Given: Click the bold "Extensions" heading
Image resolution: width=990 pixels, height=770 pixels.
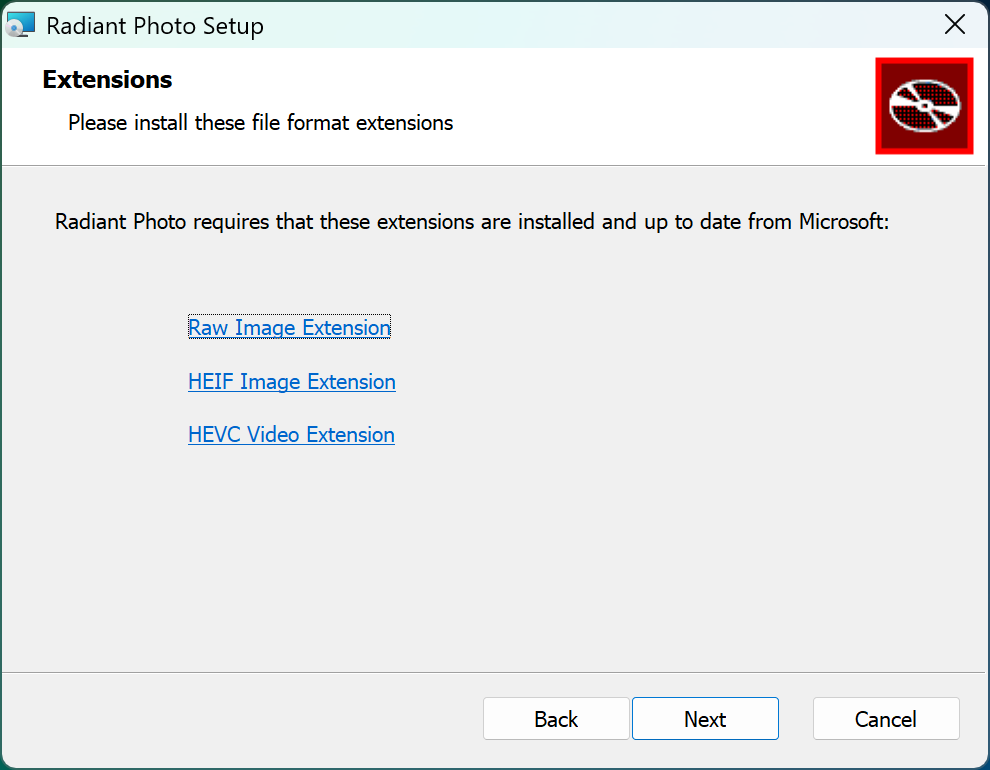Looking at the screenshot, I should (107, 80).
